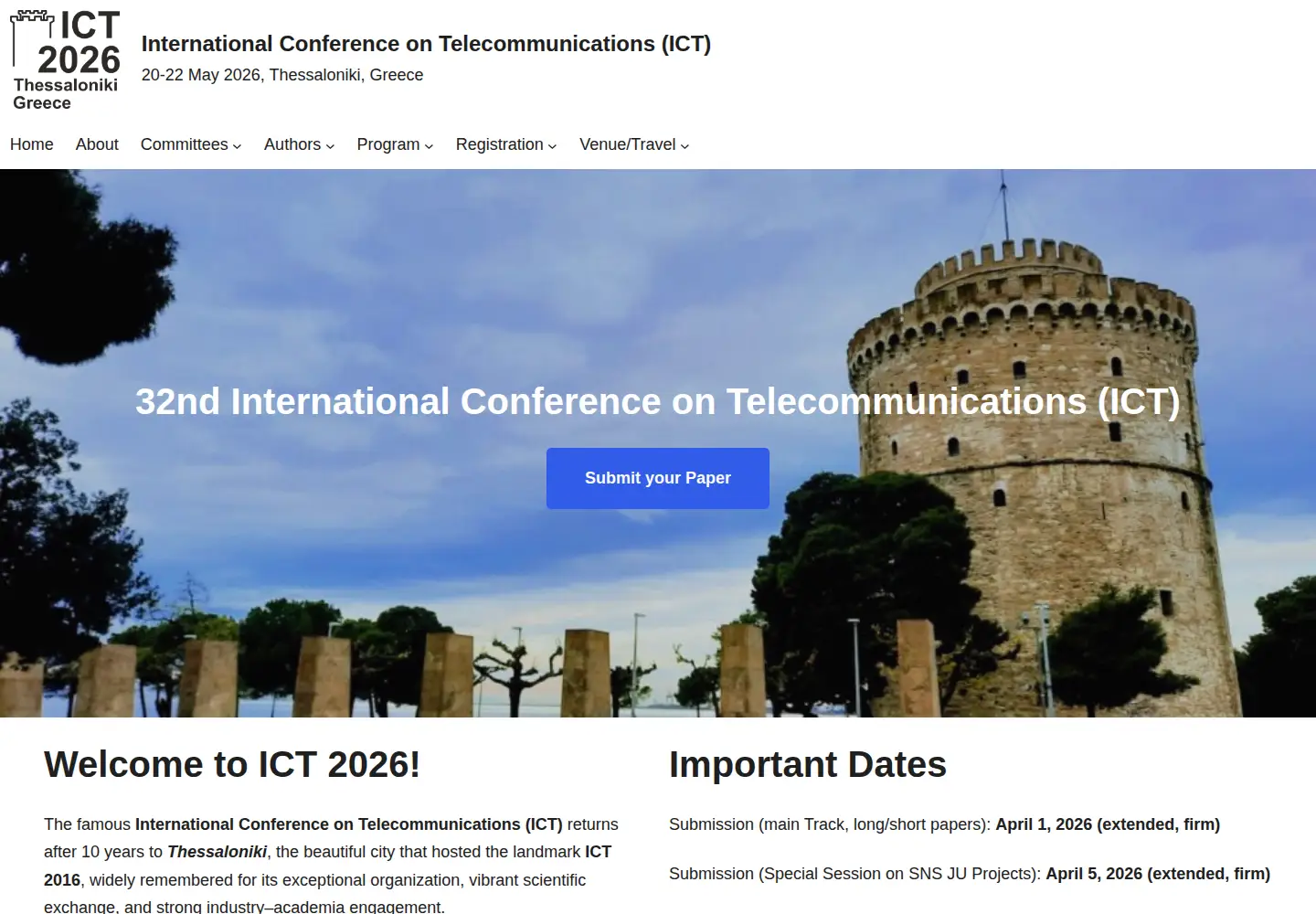1316x914 pixels.
Task: Expand the Program dropdown menu
Action: pyautogui.click(x=395, y=144)
